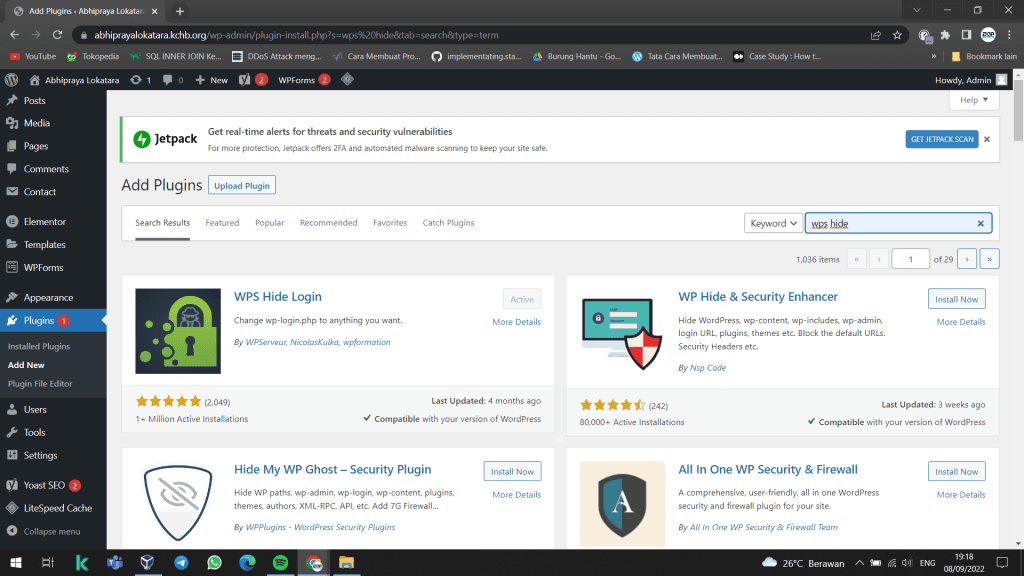Image resolution: width=1024 pixels, height=576 pixels.
Task: Go to next page of results
Action: [966, 259]
